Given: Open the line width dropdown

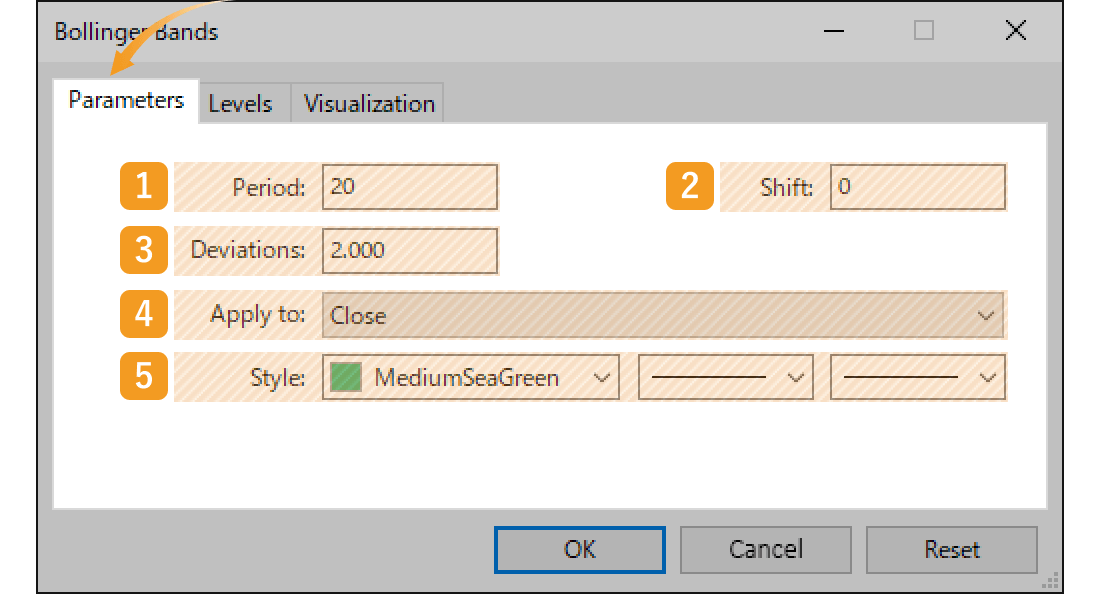Looking at the screenshot, I should 918,377.
